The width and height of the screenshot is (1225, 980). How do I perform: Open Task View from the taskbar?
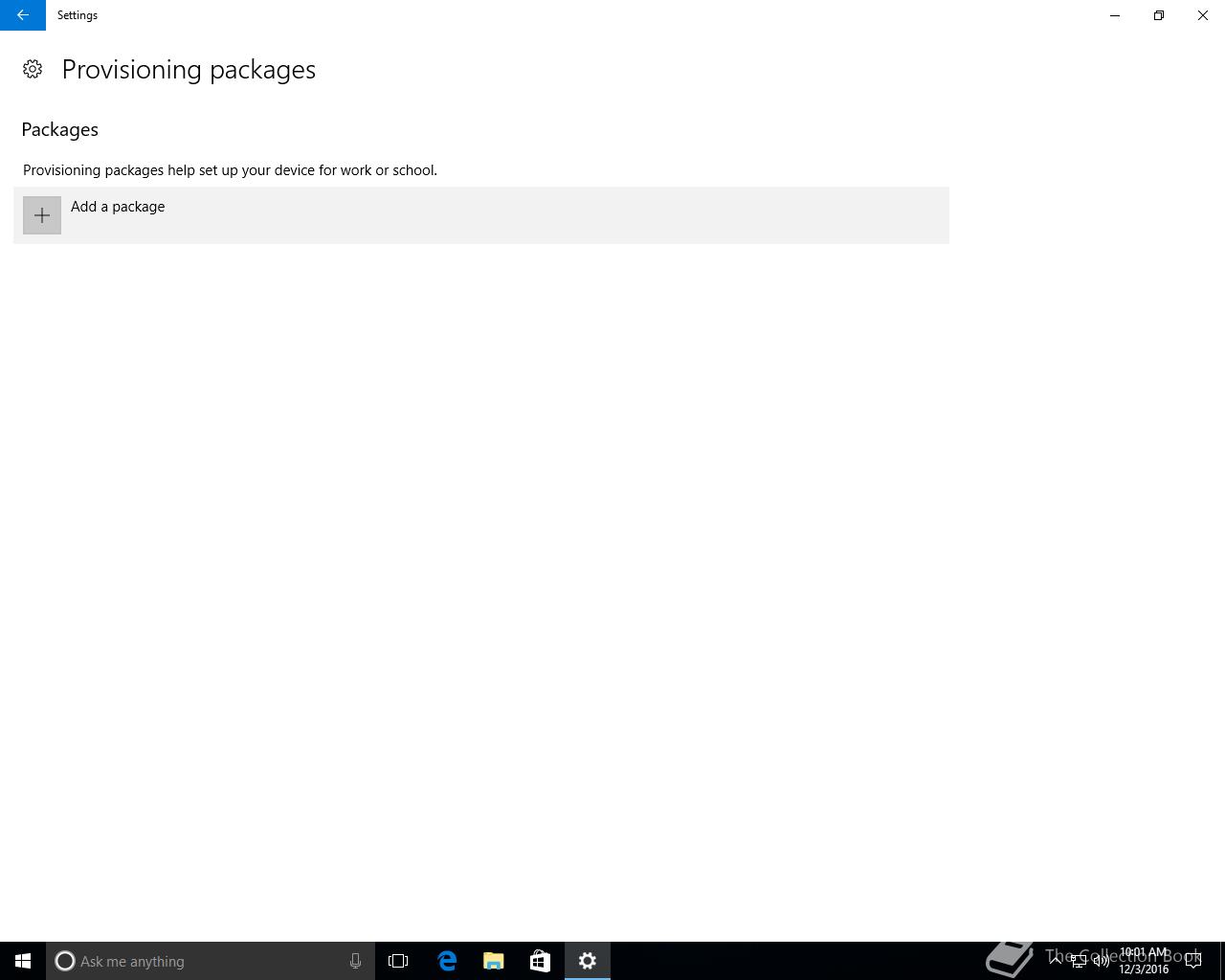398,961
